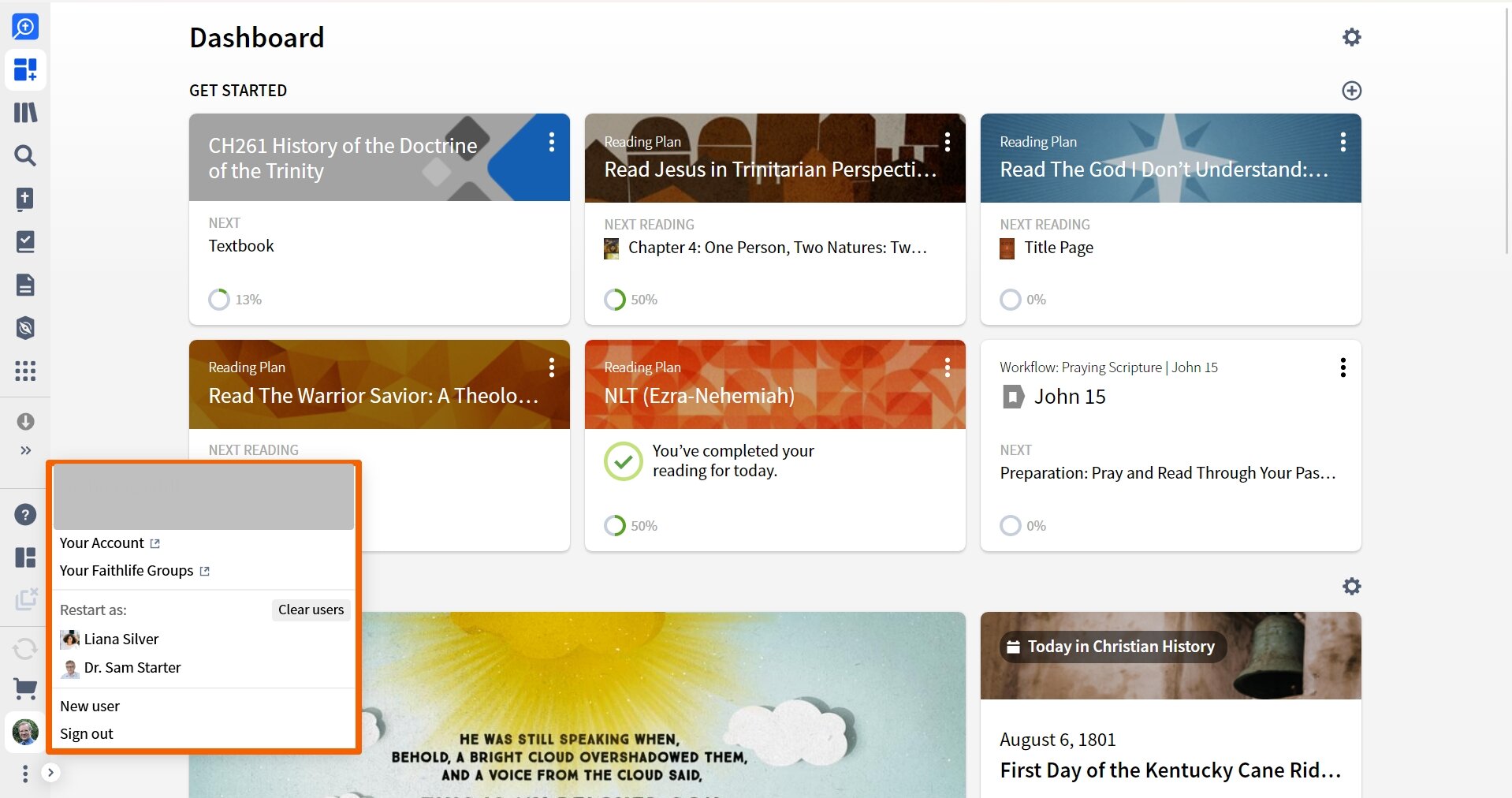The width and height of the screenshot is (1512, 798).
Task: Open the shopping cart store icon
Action: tap(25, 689)
